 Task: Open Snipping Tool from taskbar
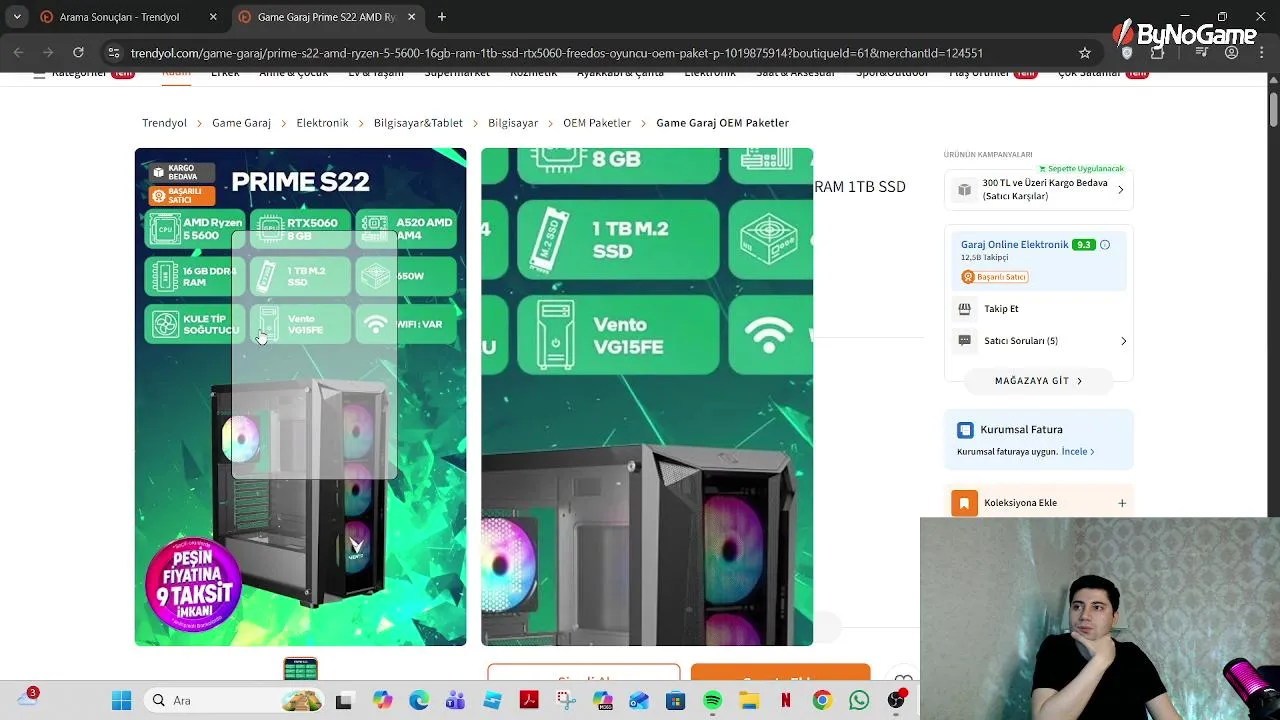pyautogui.click(x=565, y=701)
